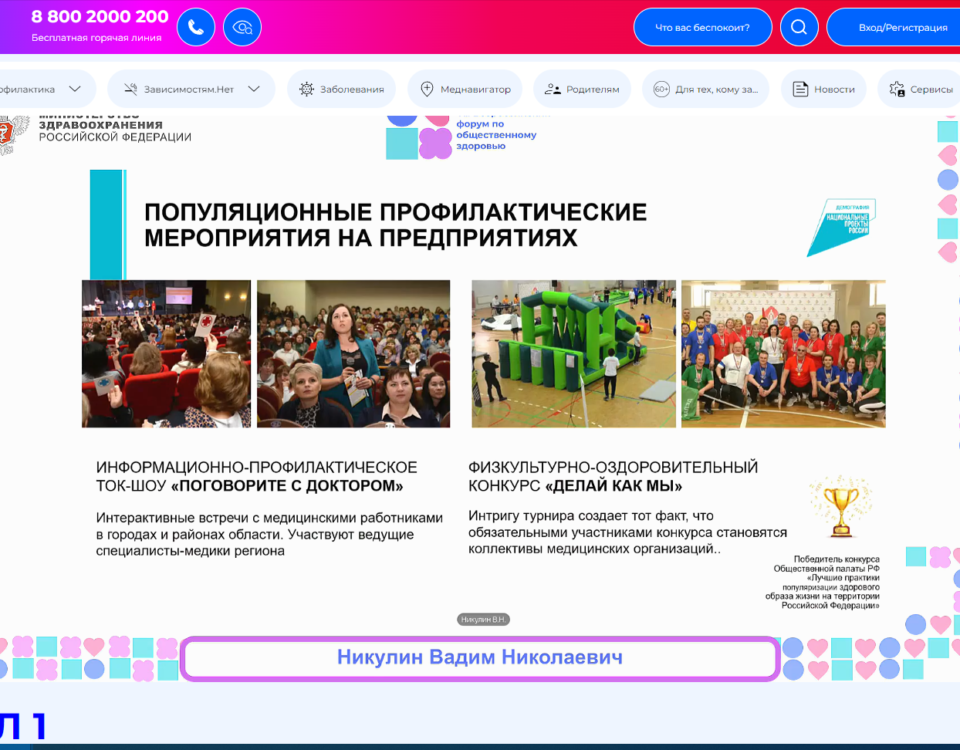This screenshot has height=750, width=960.
Task: Click the 'Бесплатная горячая линия' caption
Action: click(96, 38)
